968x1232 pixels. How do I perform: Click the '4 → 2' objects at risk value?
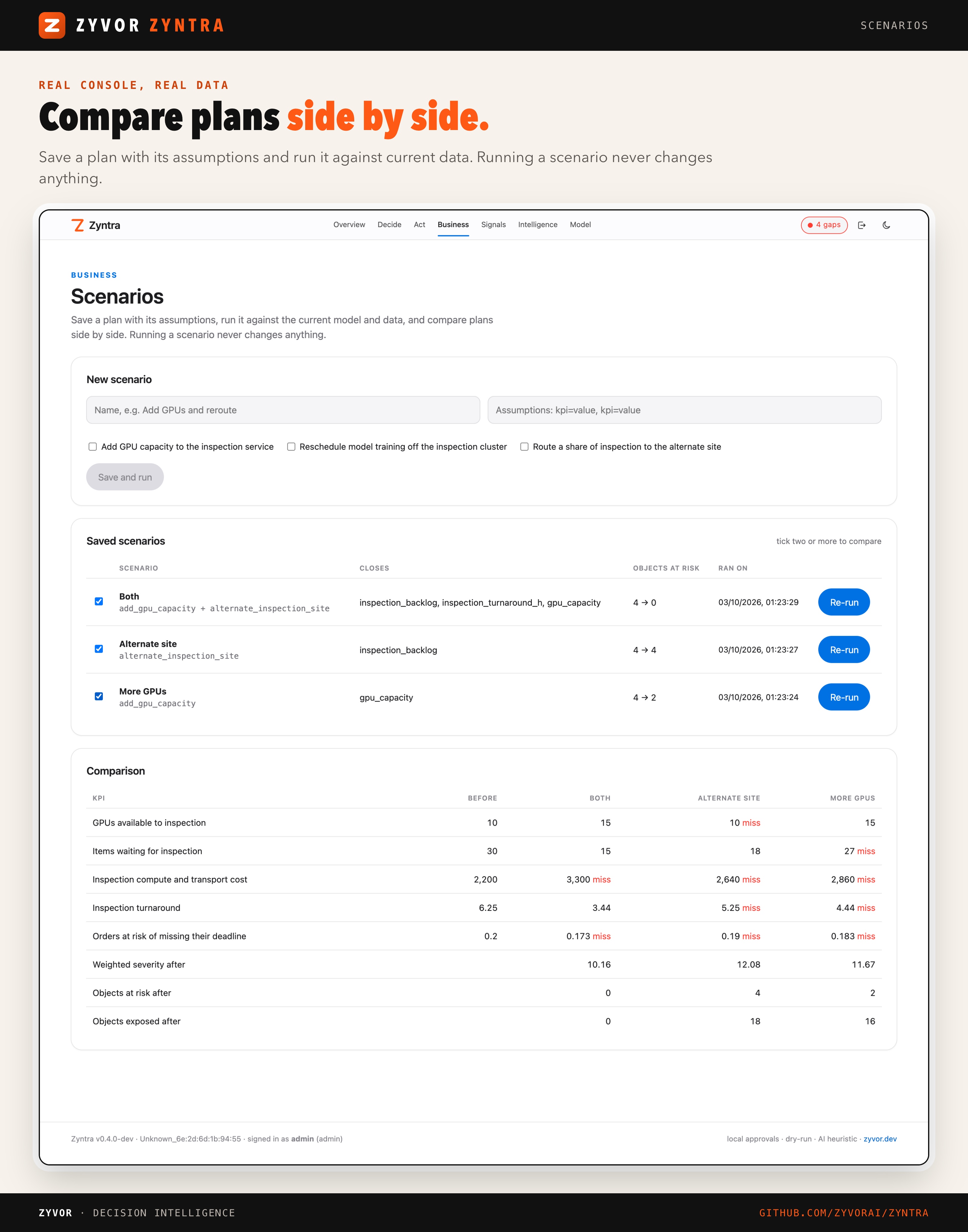[644, 697]
